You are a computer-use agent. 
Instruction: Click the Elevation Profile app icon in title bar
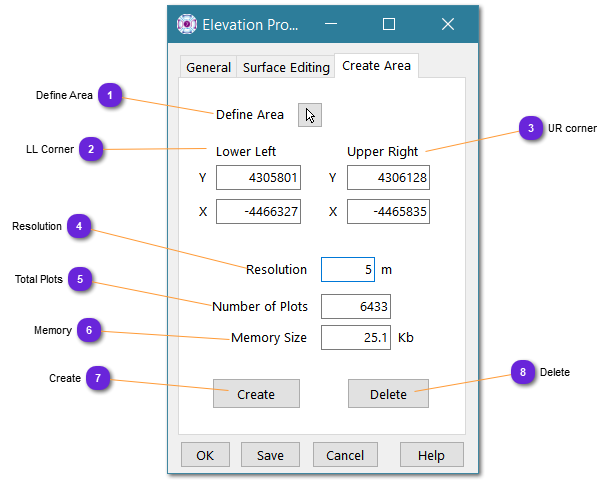[187, 24]
